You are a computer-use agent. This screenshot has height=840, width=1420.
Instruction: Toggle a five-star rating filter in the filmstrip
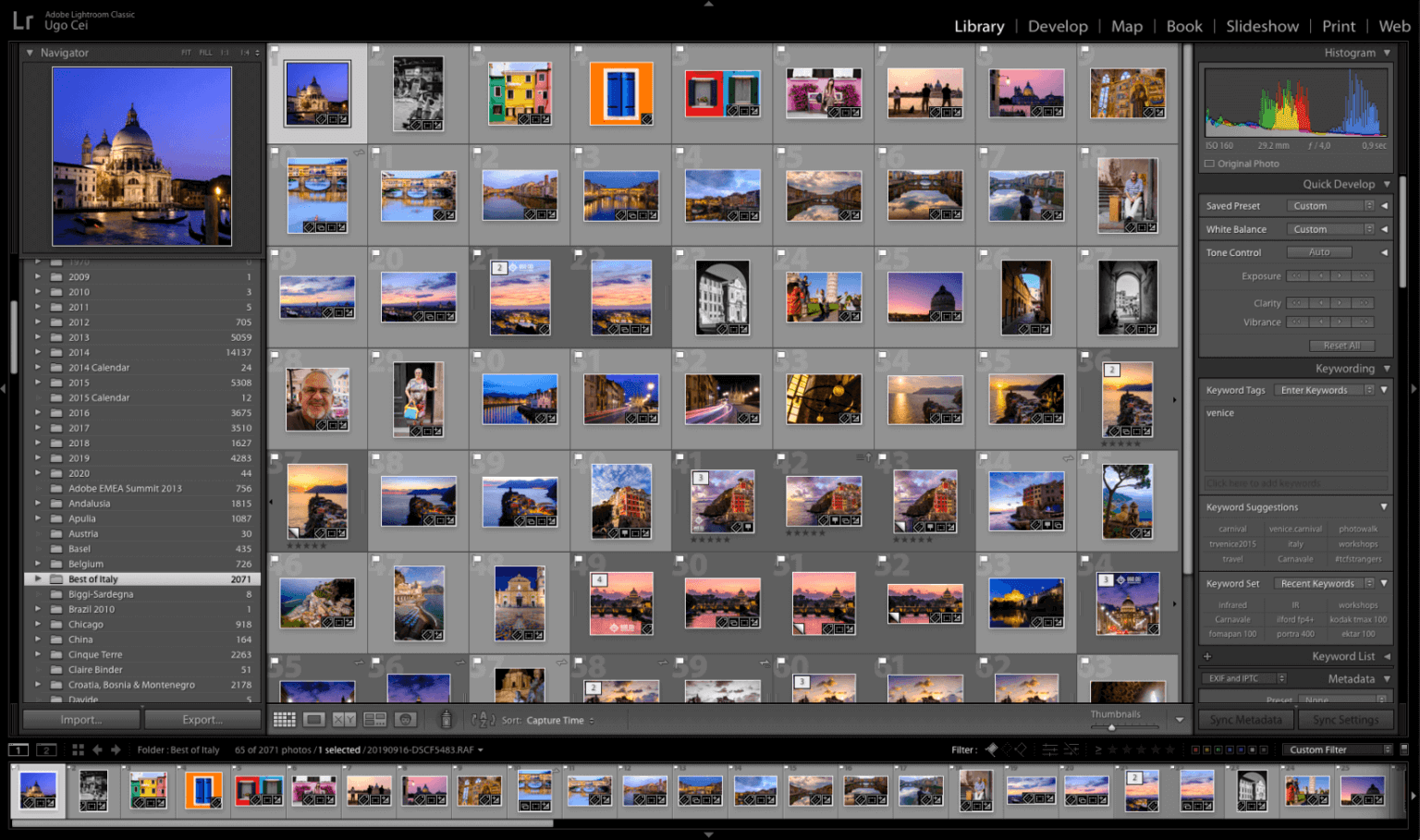tap(1170, 749)
